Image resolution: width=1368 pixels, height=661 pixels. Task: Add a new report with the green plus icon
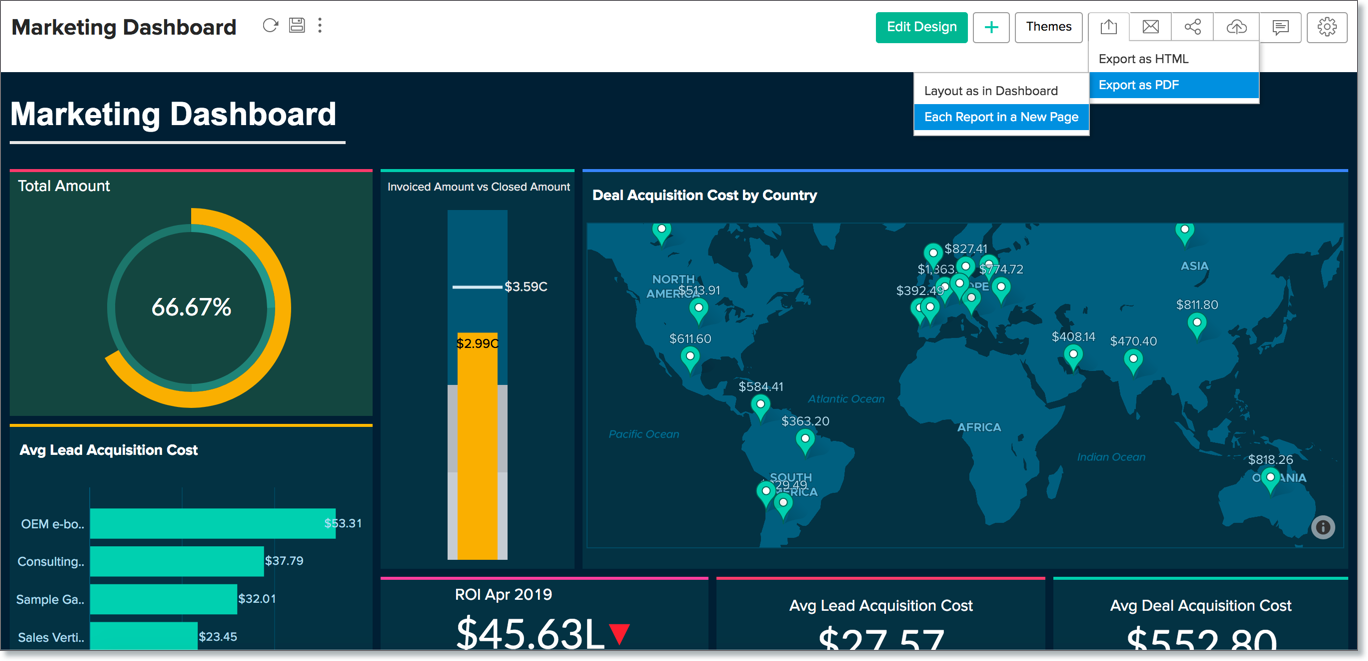click(x=991, y=27)
